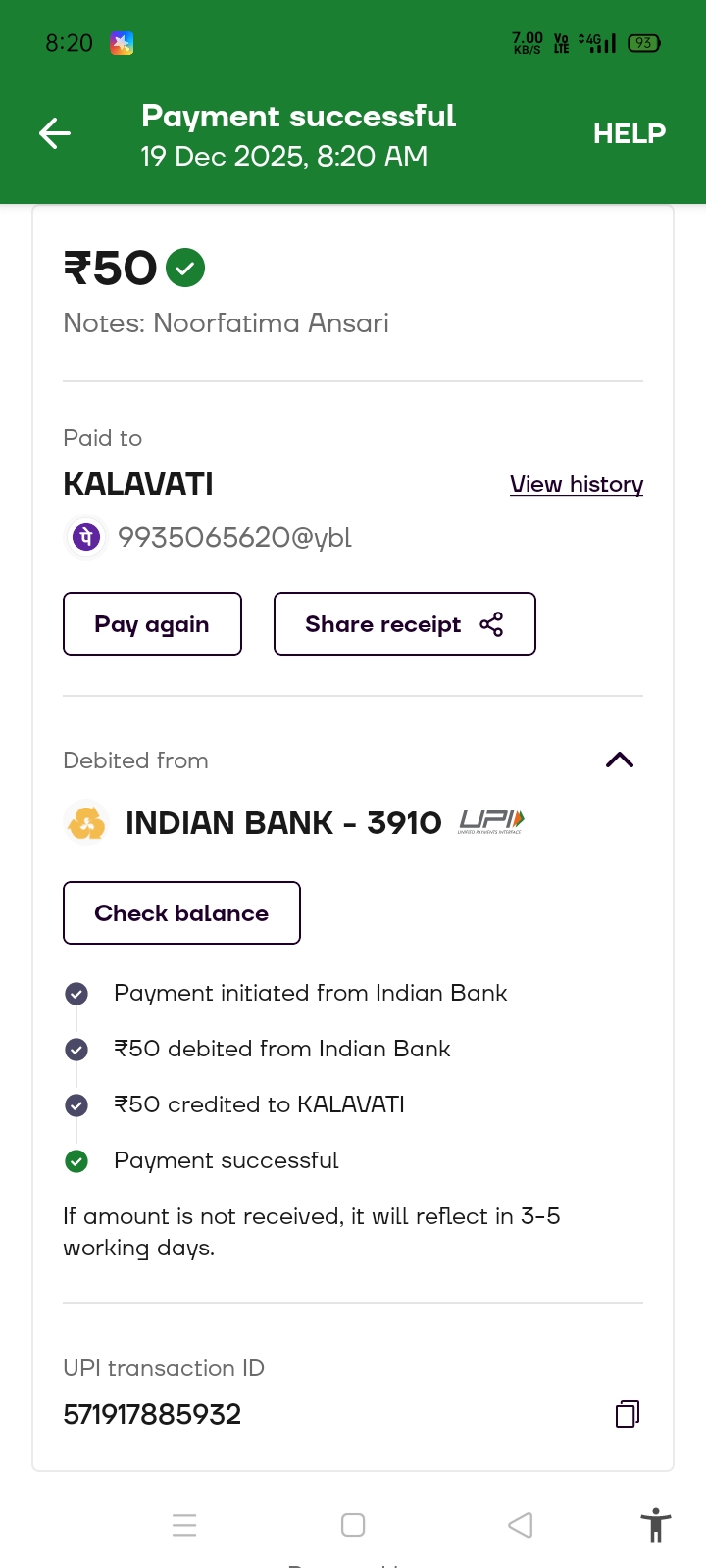Tap the green success checkmark near amount
This screenshot has height=1568, width=706.
click(185, 268)
